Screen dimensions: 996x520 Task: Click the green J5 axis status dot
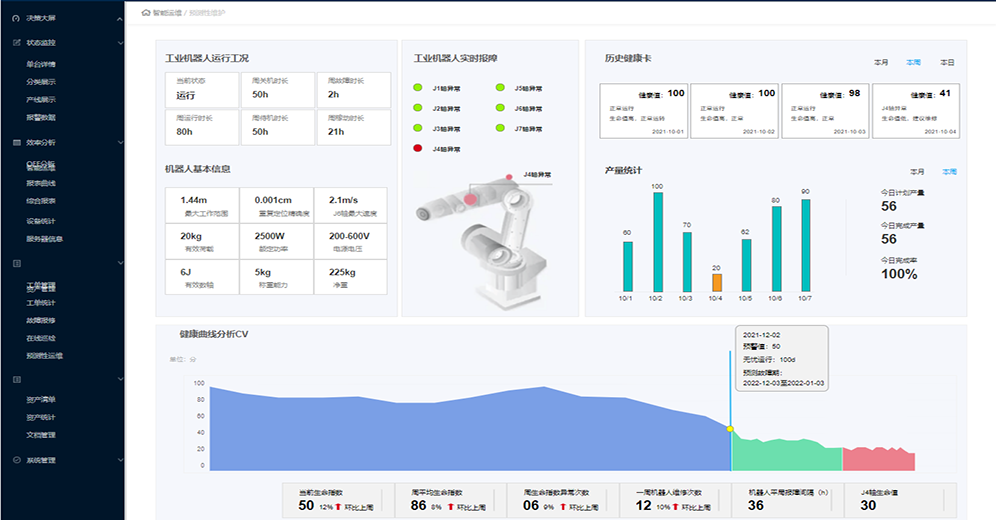pos(501,88)
